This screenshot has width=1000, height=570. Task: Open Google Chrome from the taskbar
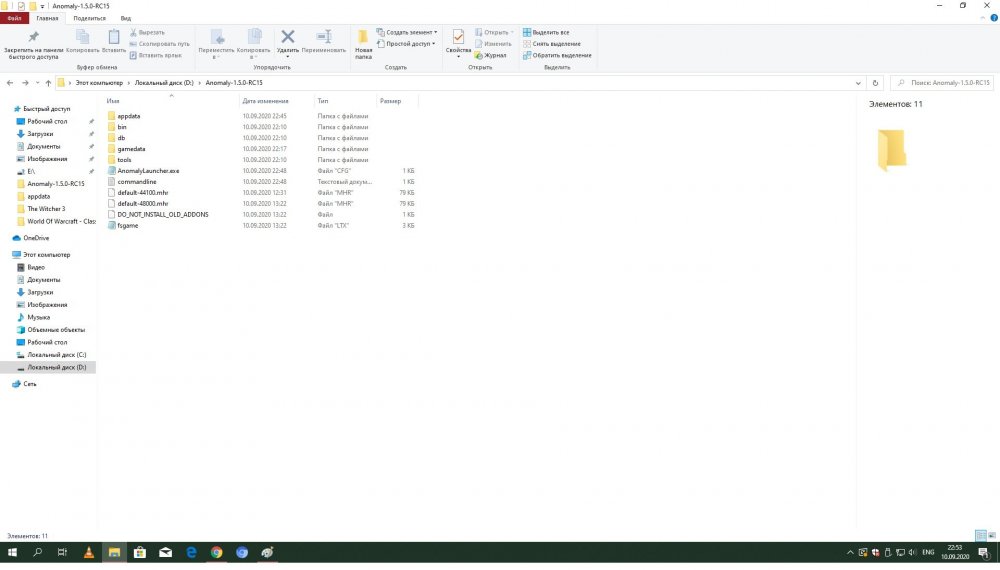coord(217,552)
